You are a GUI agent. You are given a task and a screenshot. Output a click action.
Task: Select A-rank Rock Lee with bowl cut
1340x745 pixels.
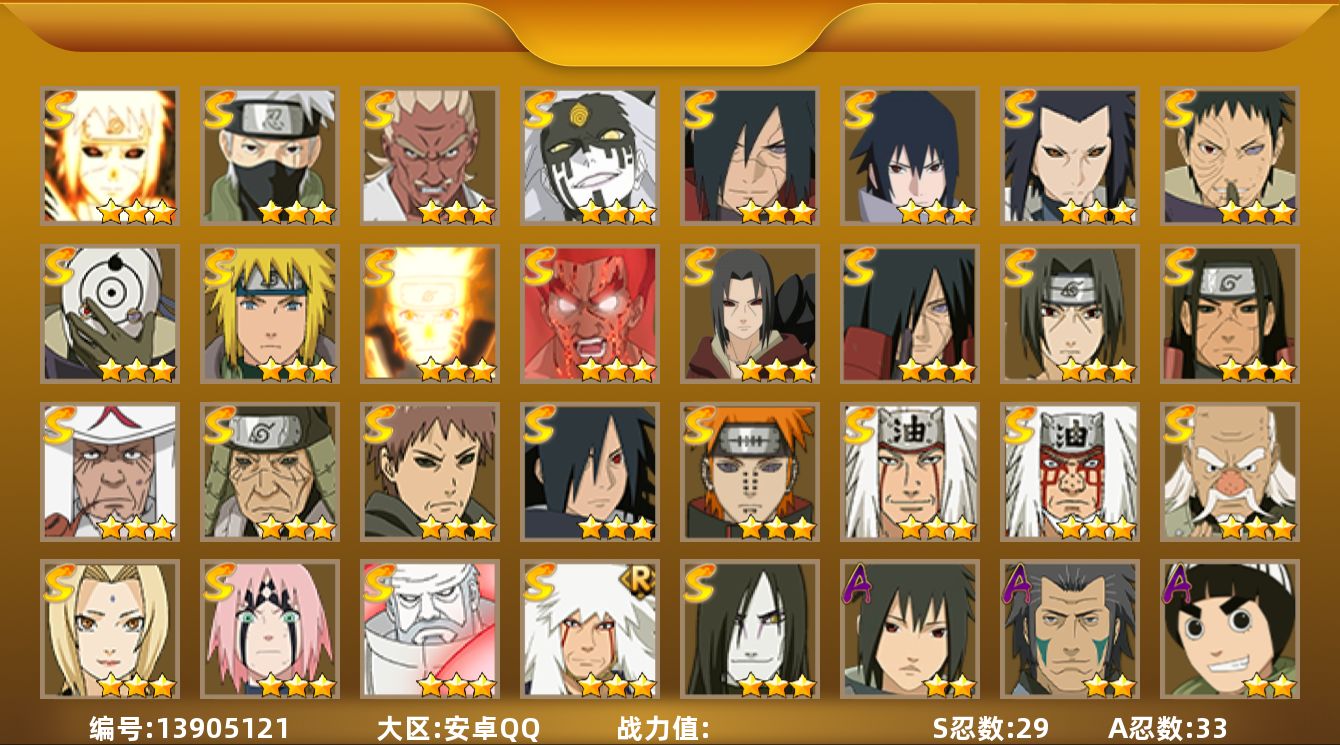coord(1230,629)
